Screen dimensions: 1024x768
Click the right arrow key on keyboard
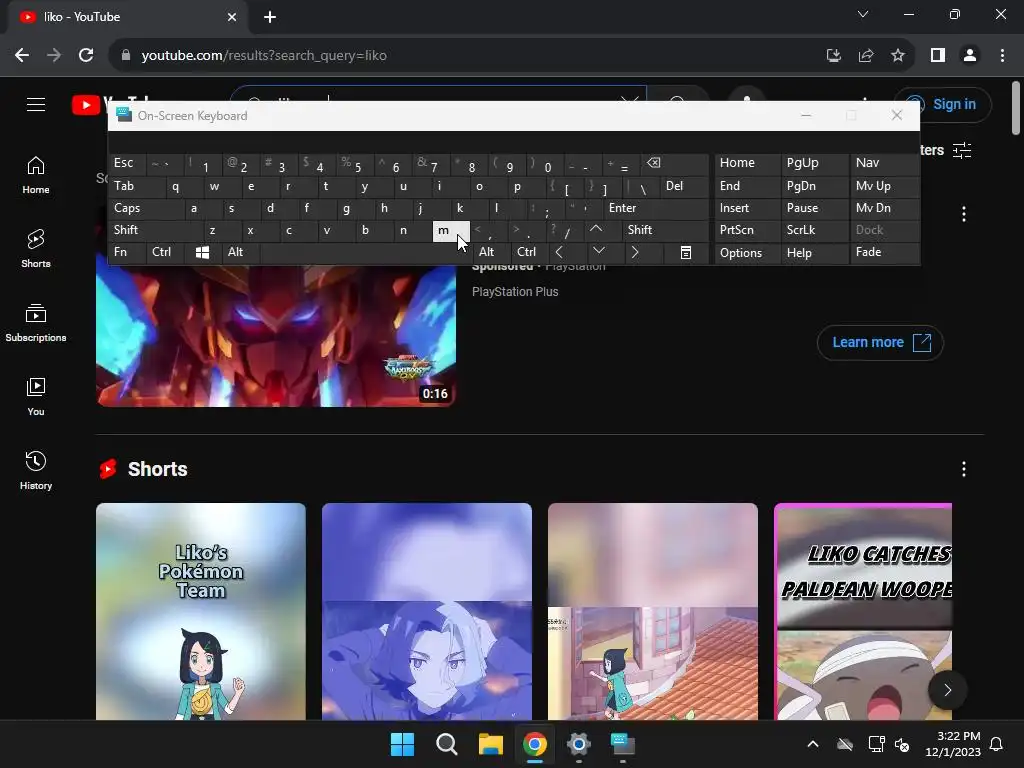point(635,253)
